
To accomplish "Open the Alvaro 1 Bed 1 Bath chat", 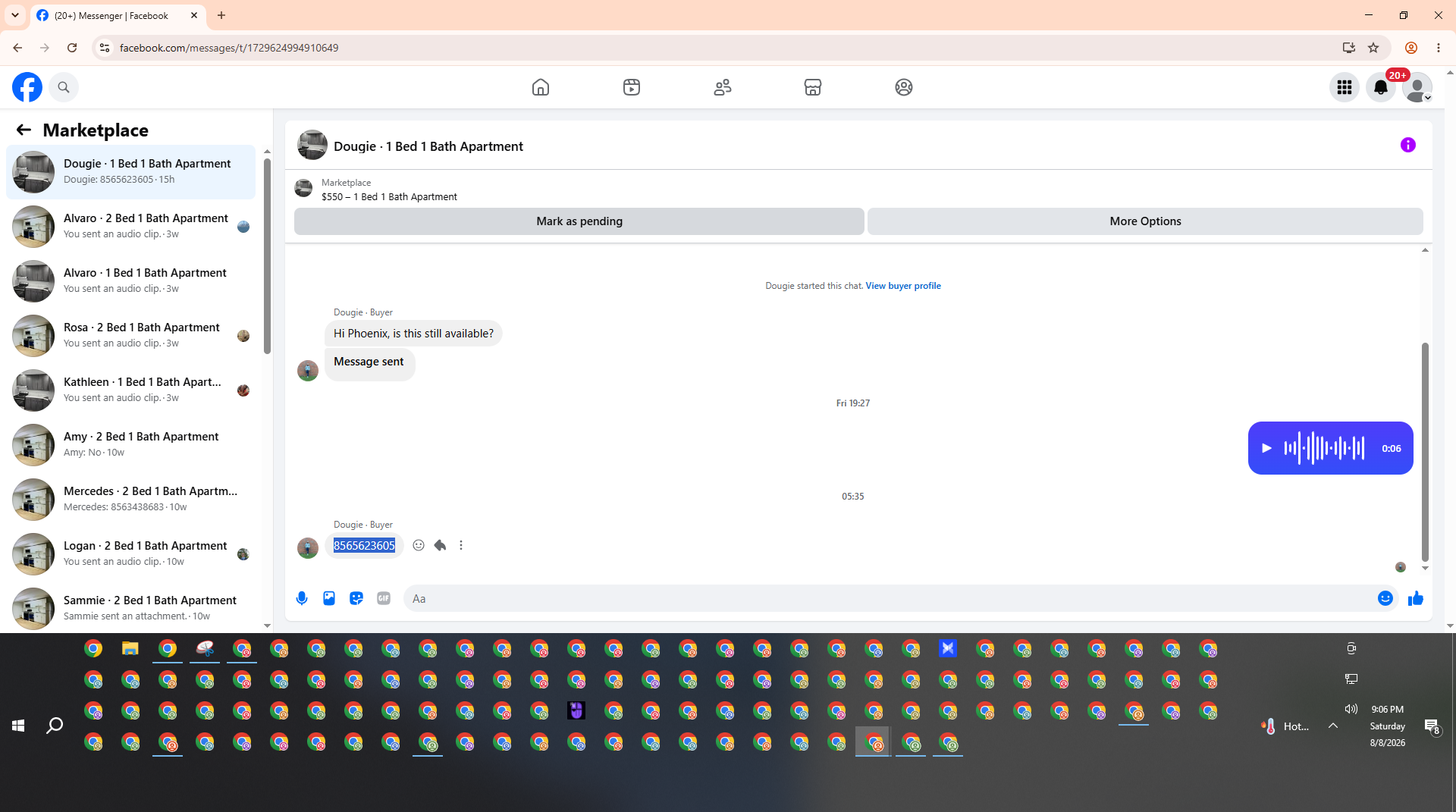I will point(130,281).
